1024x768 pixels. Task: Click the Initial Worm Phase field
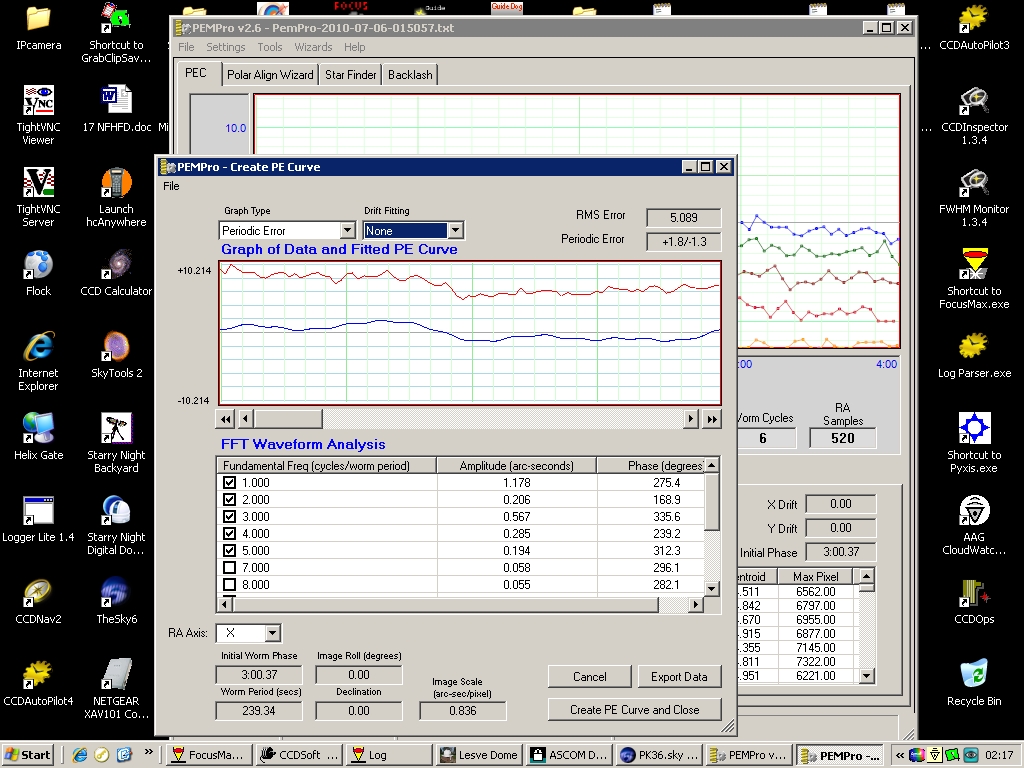(x=259, y=675)
